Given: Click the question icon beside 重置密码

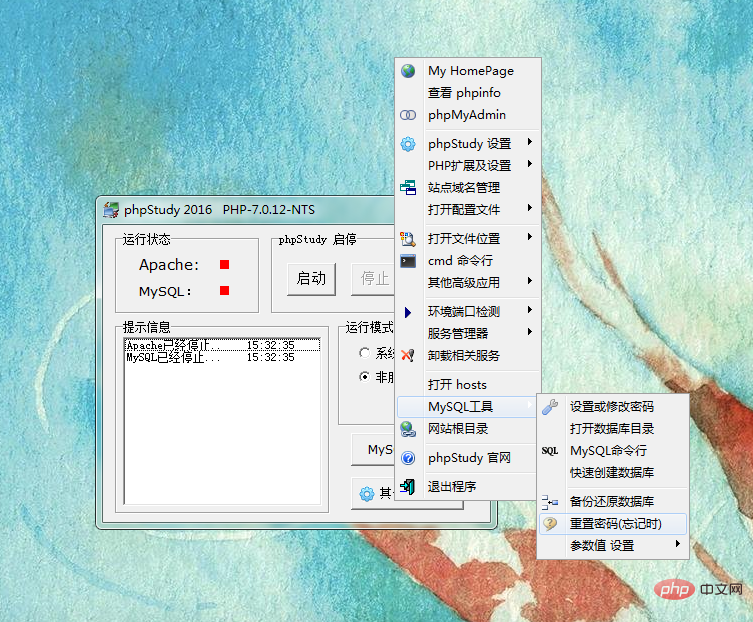Looking at the screenshot, I should coord(550,524).
